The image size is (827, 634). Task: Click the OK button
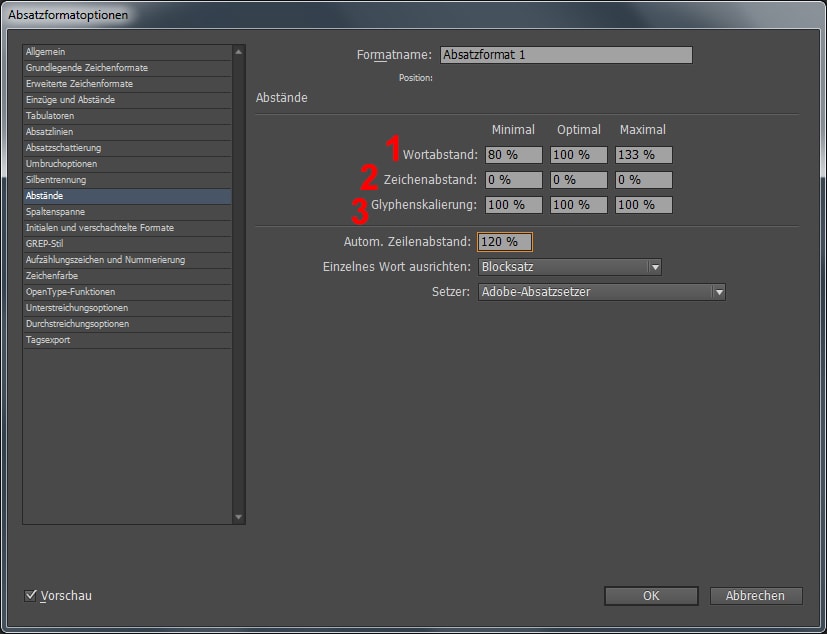pos(650,596)
